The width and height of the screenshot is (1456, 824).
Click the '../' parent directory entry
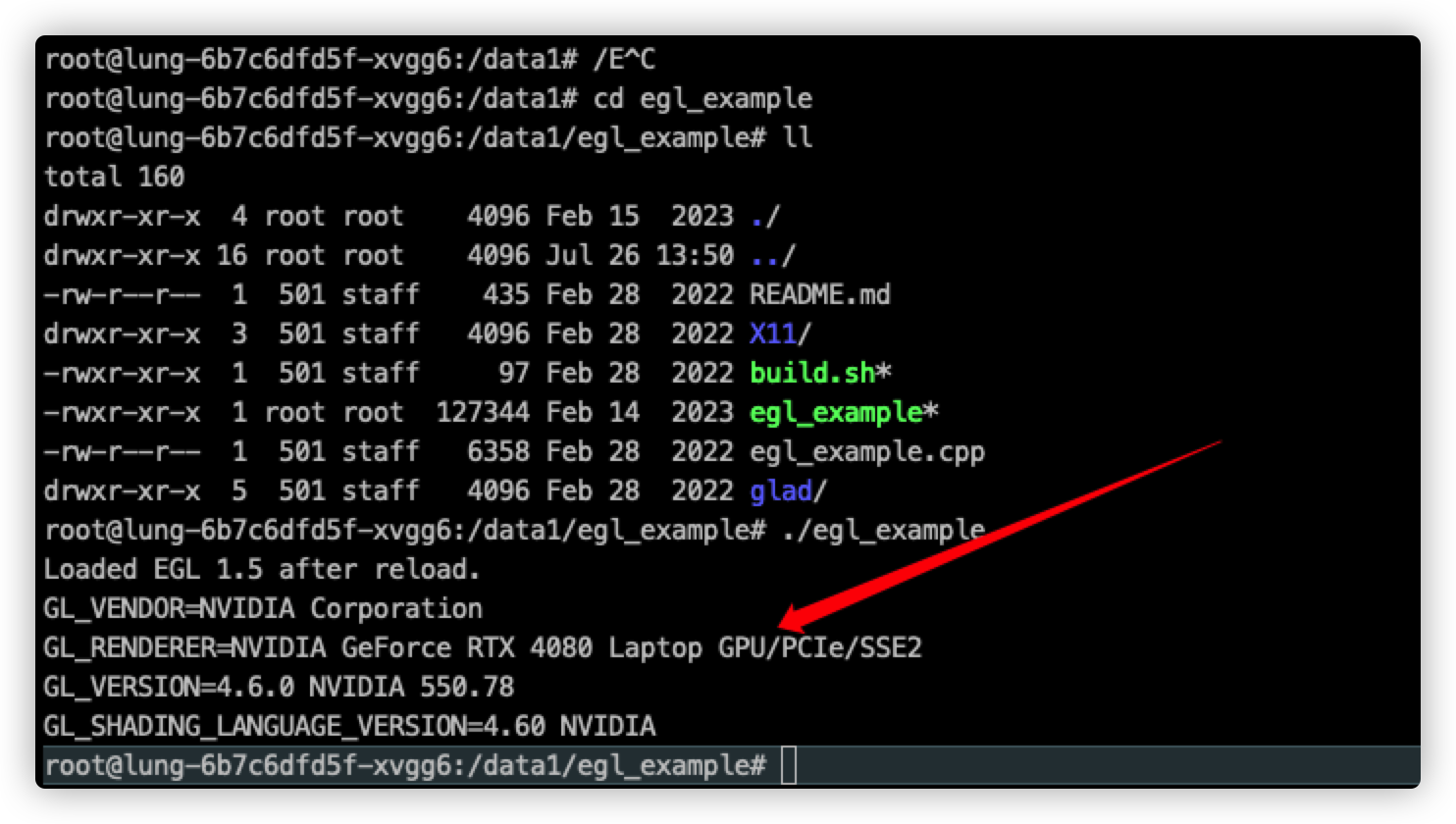pyautogui.click(x=773, y=255)
